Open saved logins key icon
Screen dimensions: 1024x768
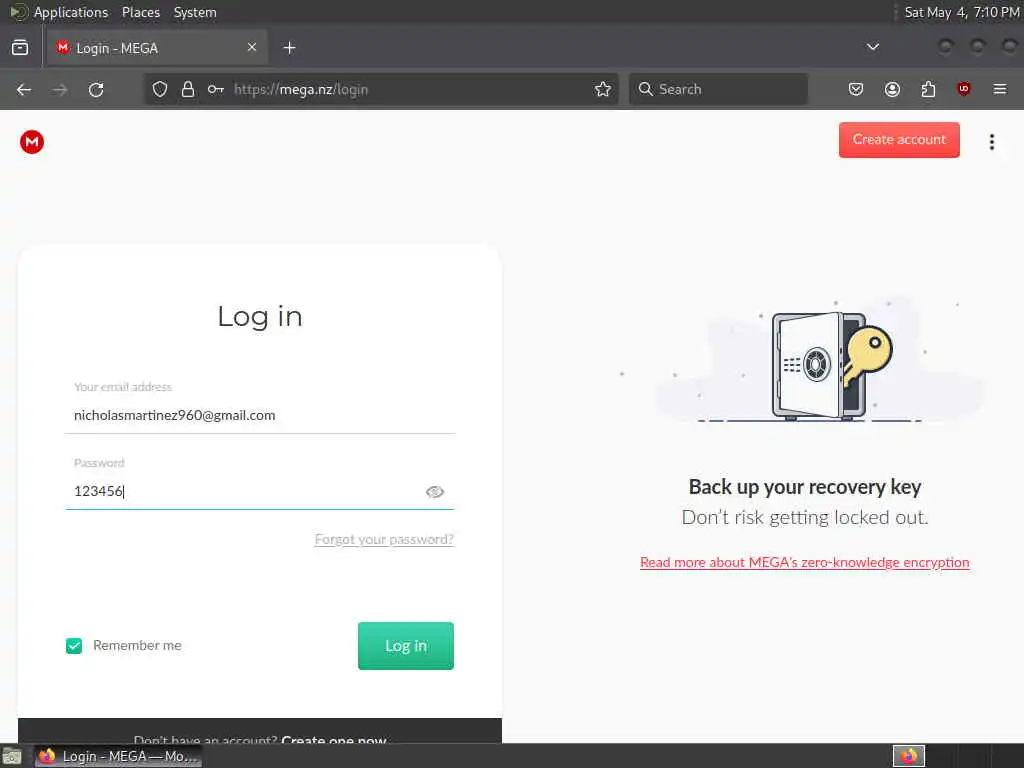coord(216,89)
